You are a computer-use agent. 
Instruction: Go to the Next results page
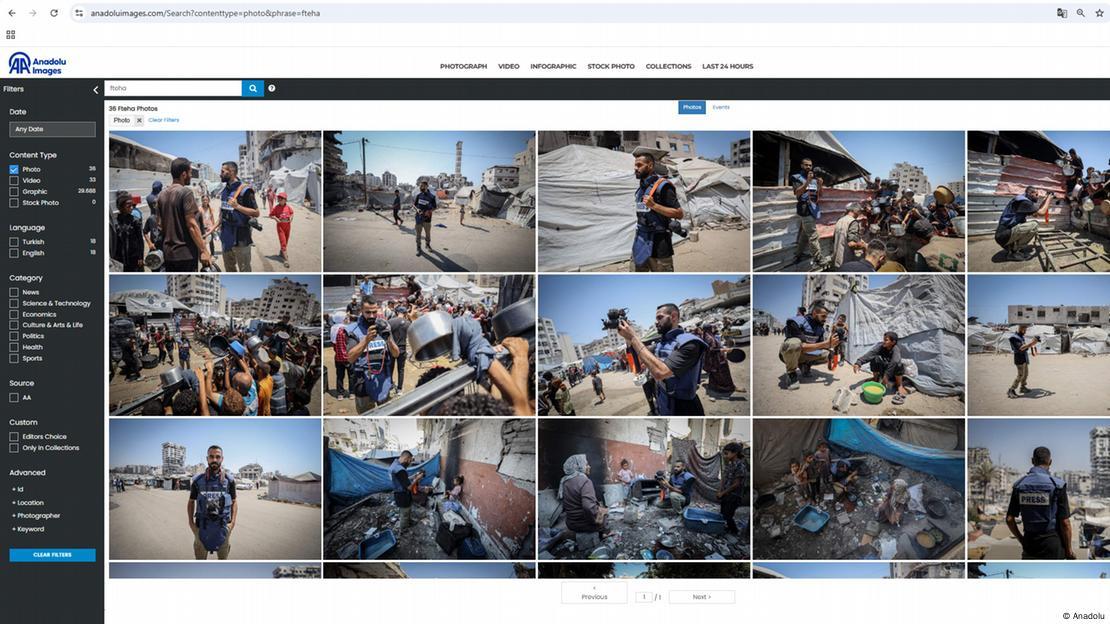tap(701, 597)
